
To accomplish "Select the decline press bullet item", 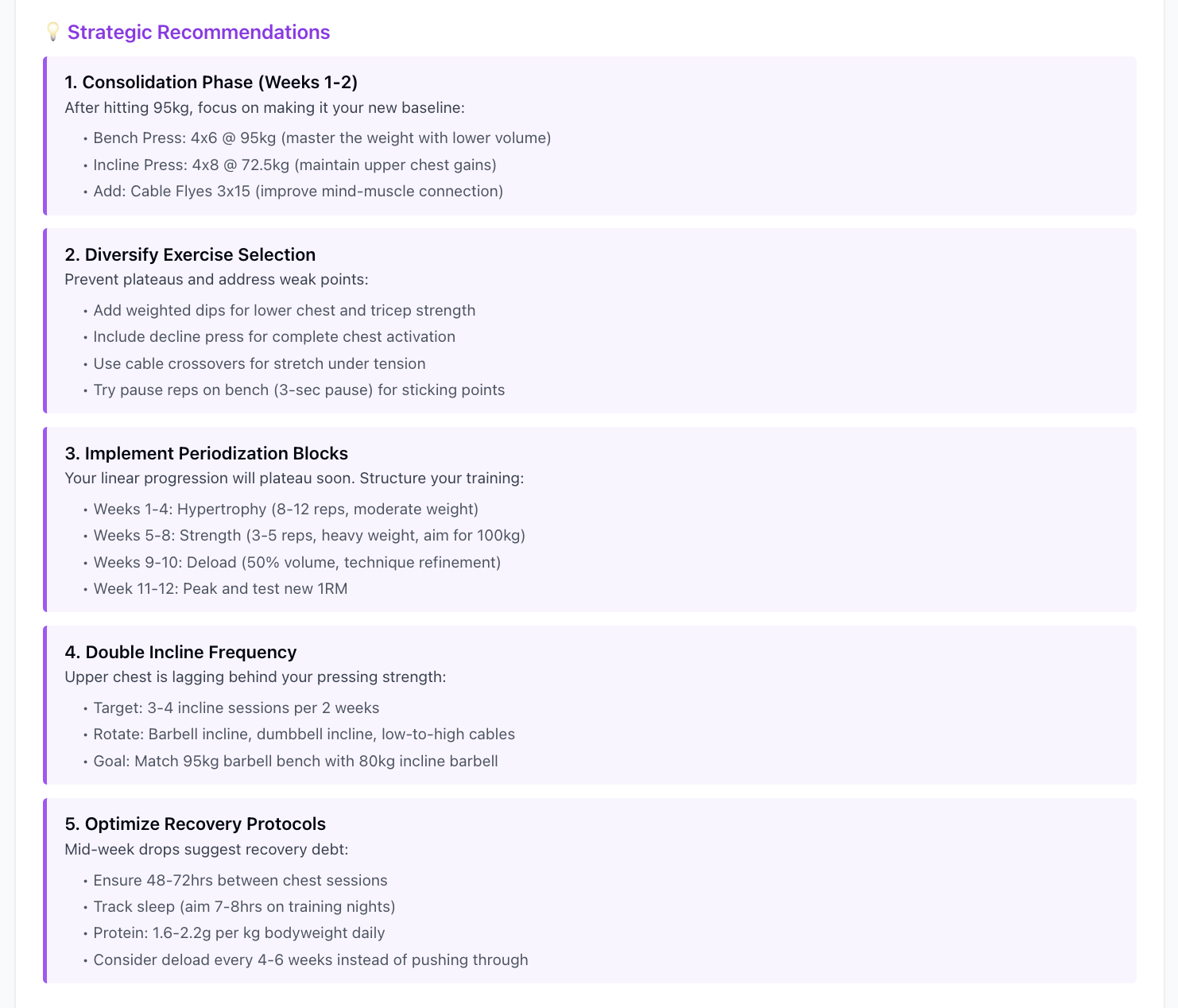I will 274,336.
